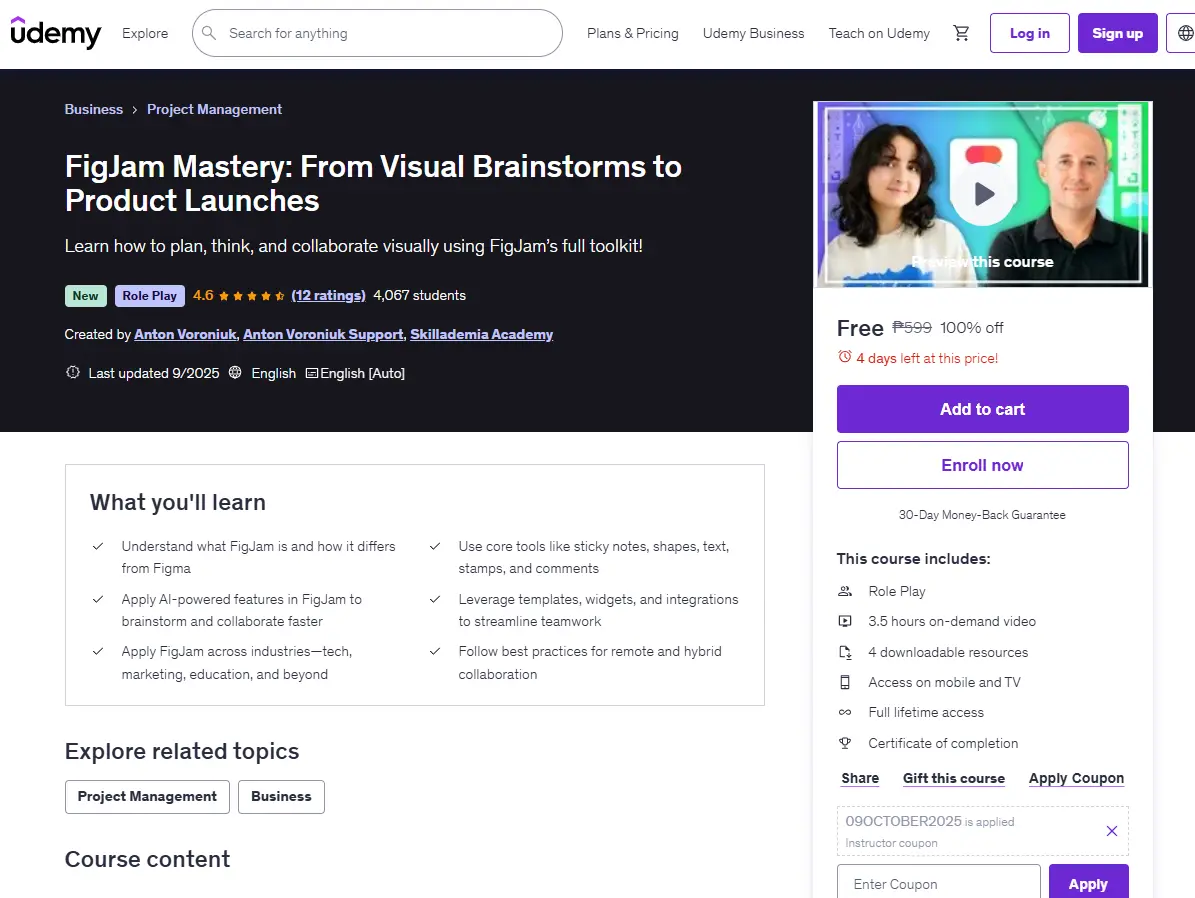Click the search magnifier icon
This screenshot has height=898, width=1195.
[x=209, y=33]
